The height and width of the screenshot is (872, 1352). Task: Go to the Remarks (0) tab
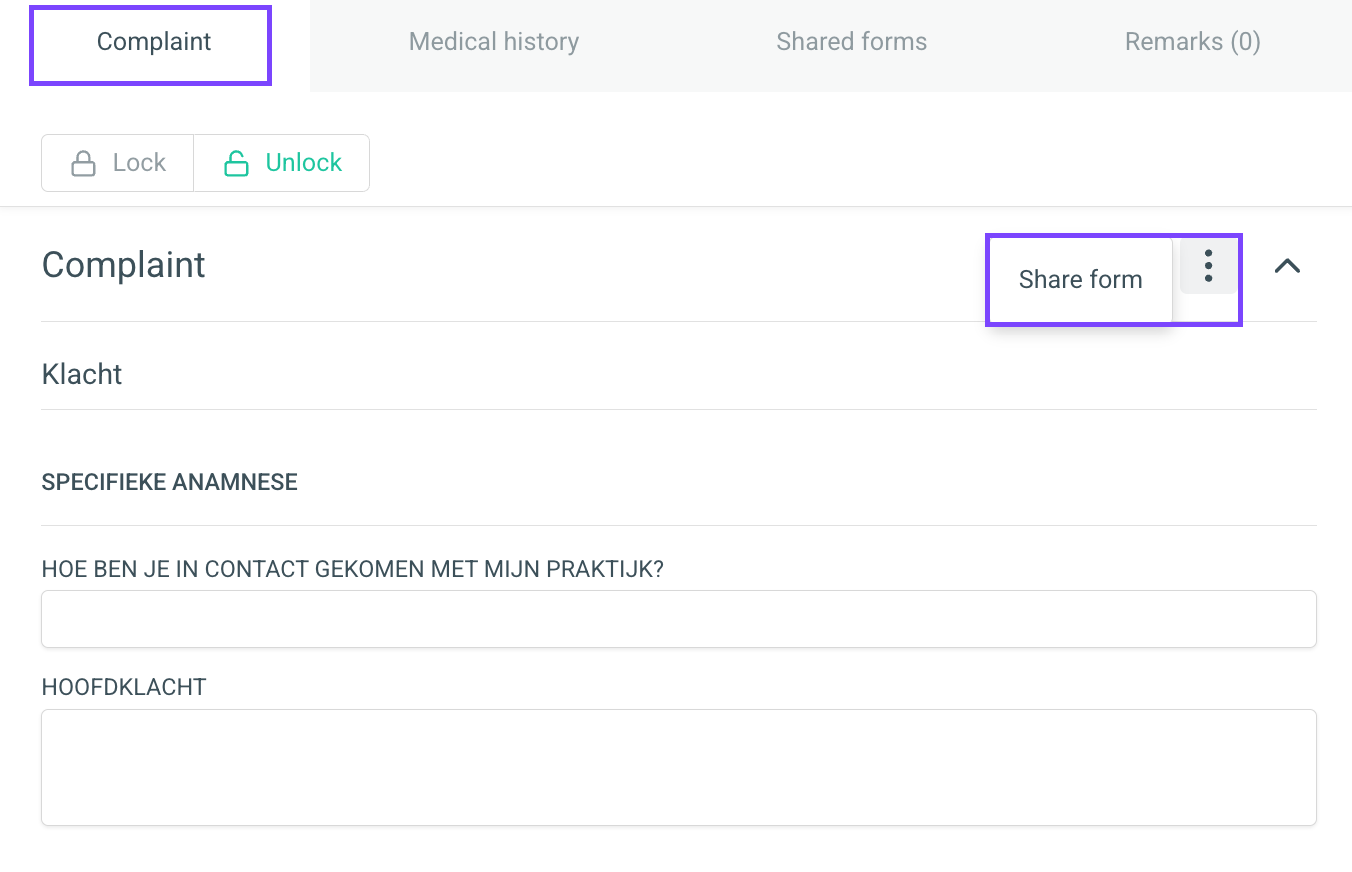1192,42
